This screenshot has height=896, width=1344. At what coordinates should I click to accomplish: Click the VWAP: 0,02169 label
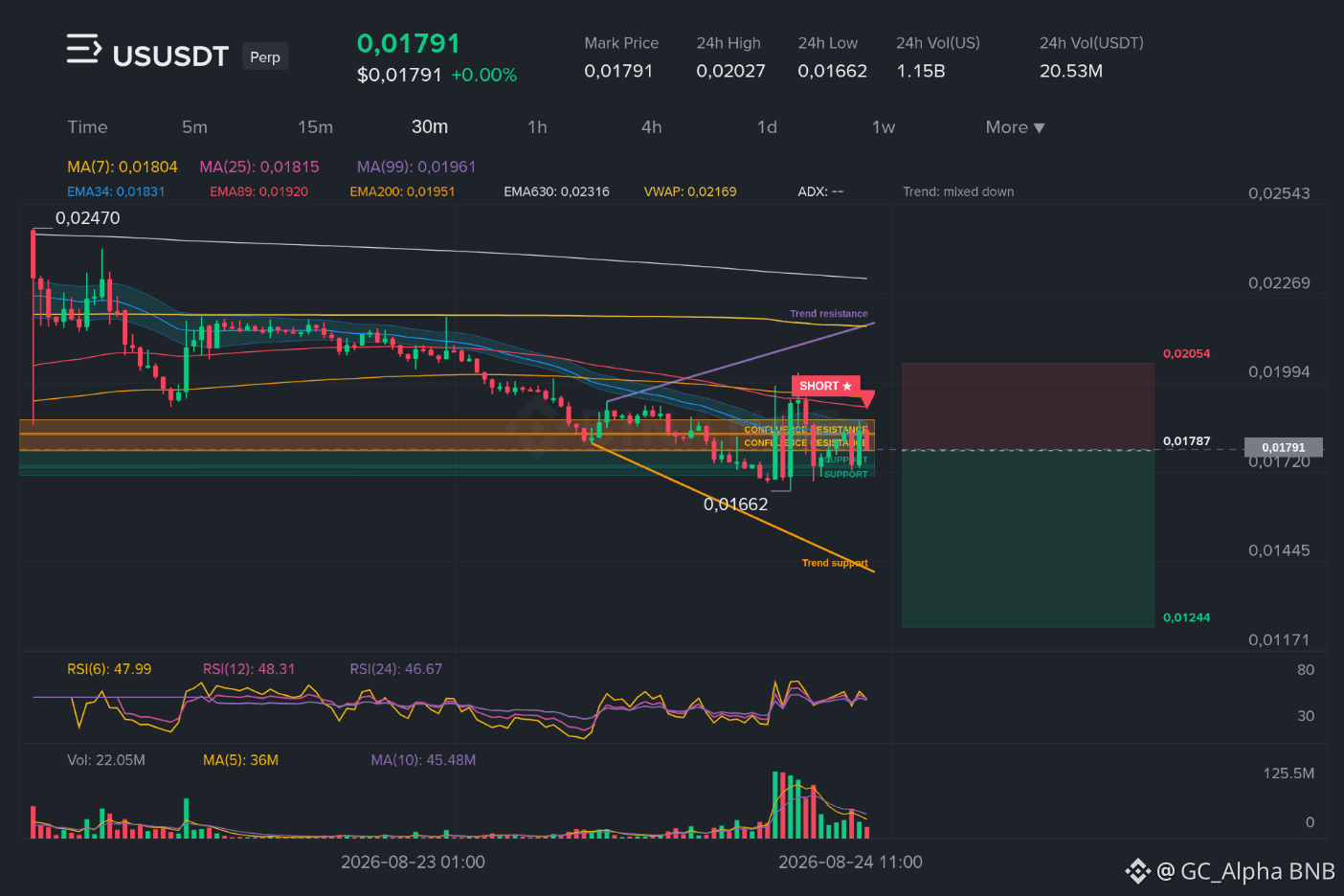(690, 191)
